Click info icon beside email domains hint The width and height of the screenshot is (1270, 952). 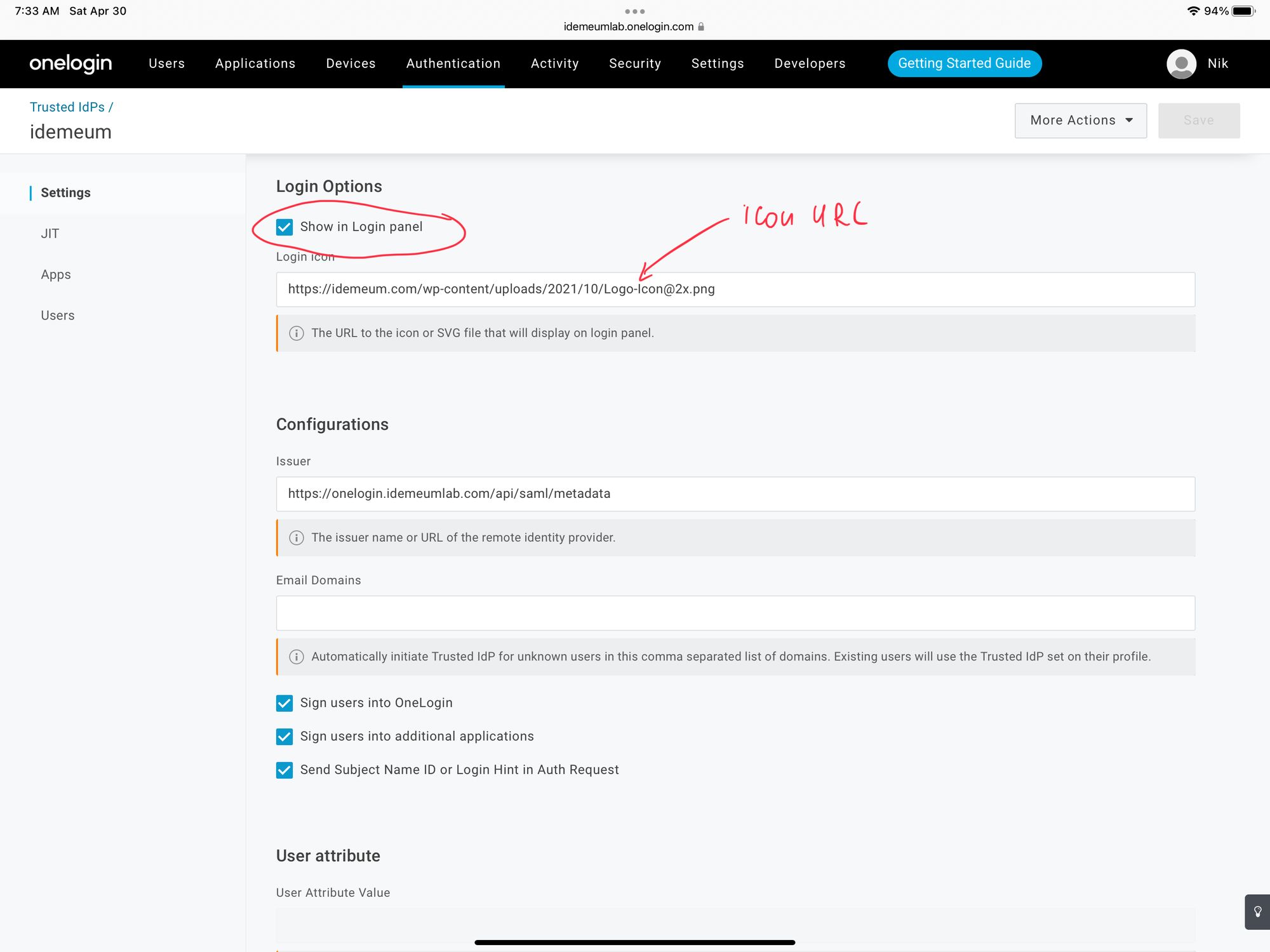297,657
